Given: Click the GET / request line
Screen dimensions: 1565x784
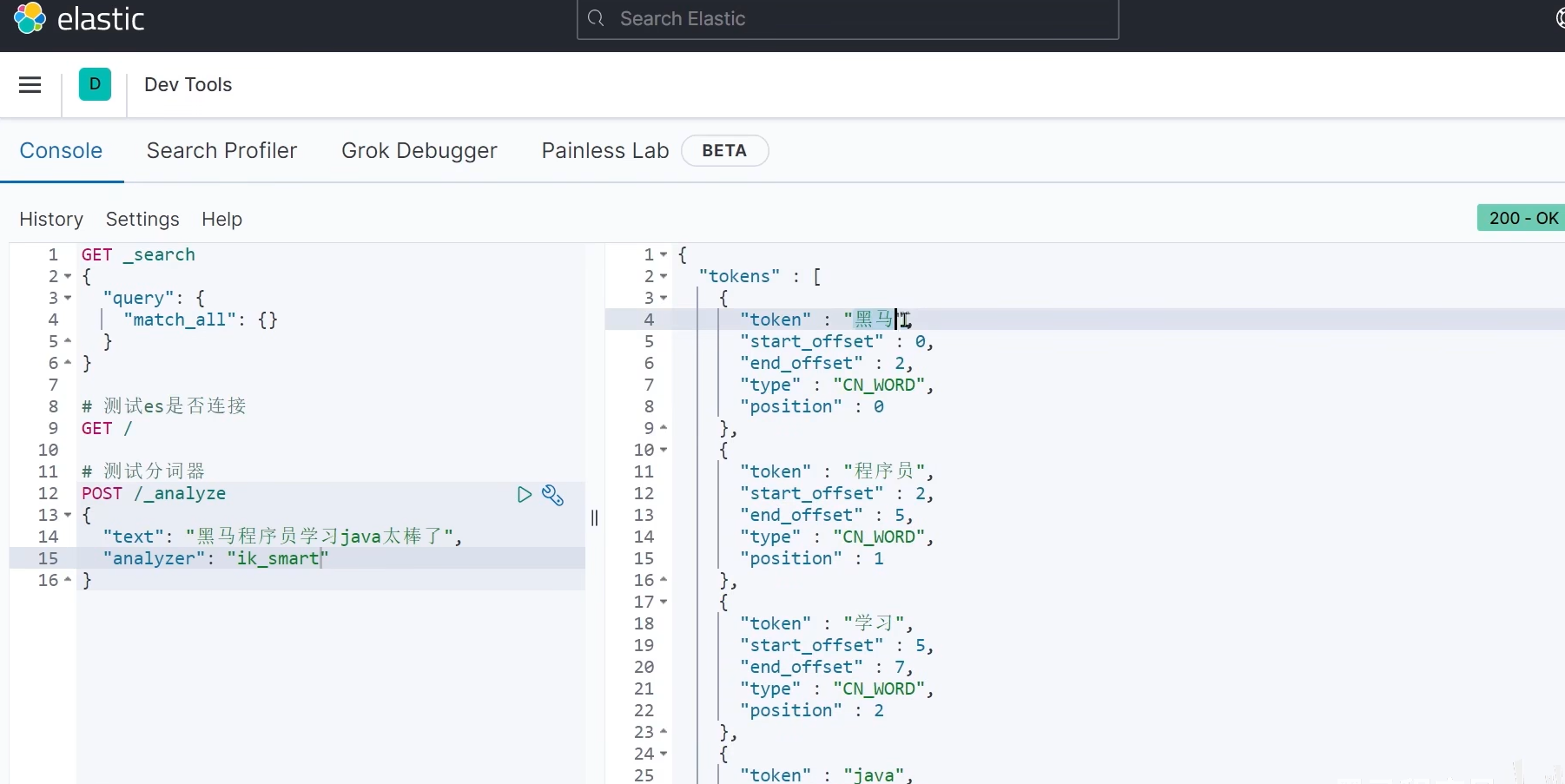Looking at the screenshot, I should pyautogui.click(x=107, y=429).
